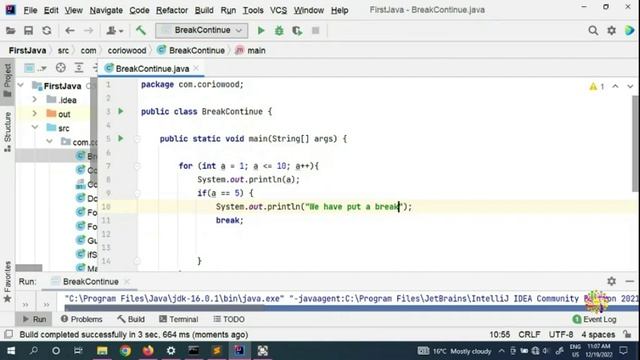The image size is (640, 360).
Task: Toggle read-only lock icon in status bar
Action: [x=628, y=334]
